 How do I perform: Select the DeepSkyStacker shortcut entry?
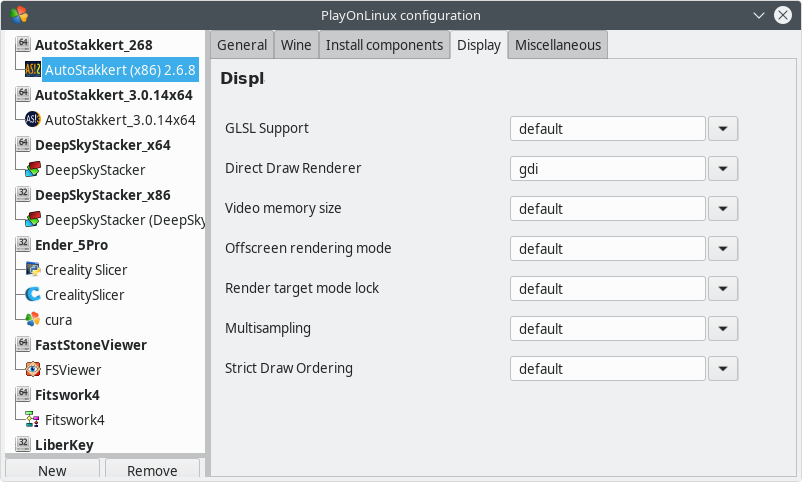point(95,170)
